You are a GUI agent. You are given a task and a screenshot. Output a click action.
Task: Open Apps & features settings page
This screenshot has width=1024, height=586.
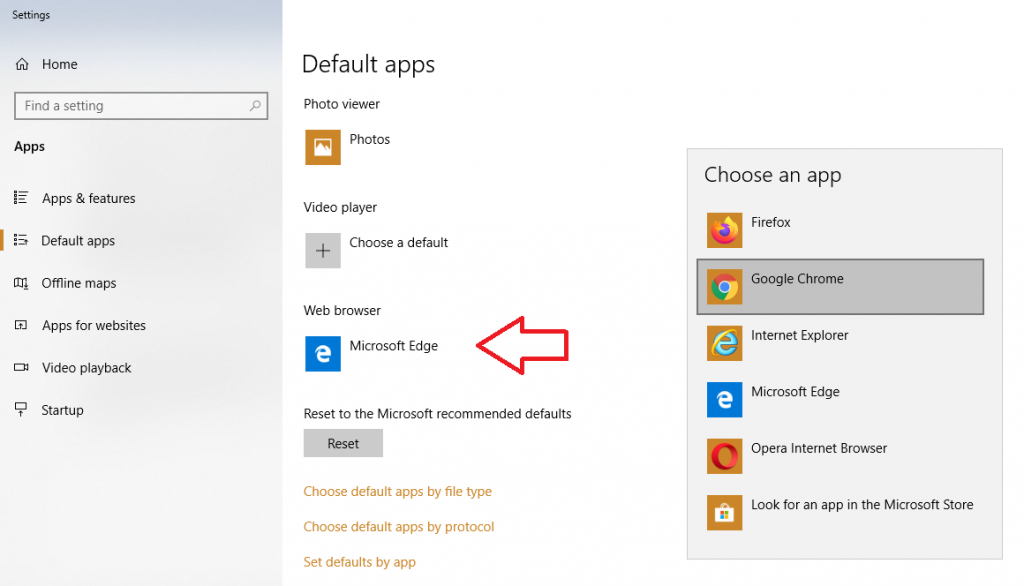click(88, 198)
